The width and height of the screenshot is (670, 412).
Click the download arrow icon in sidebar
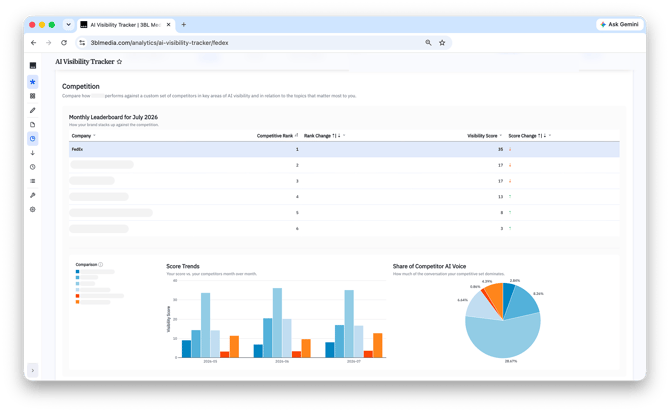coord(32,153)
